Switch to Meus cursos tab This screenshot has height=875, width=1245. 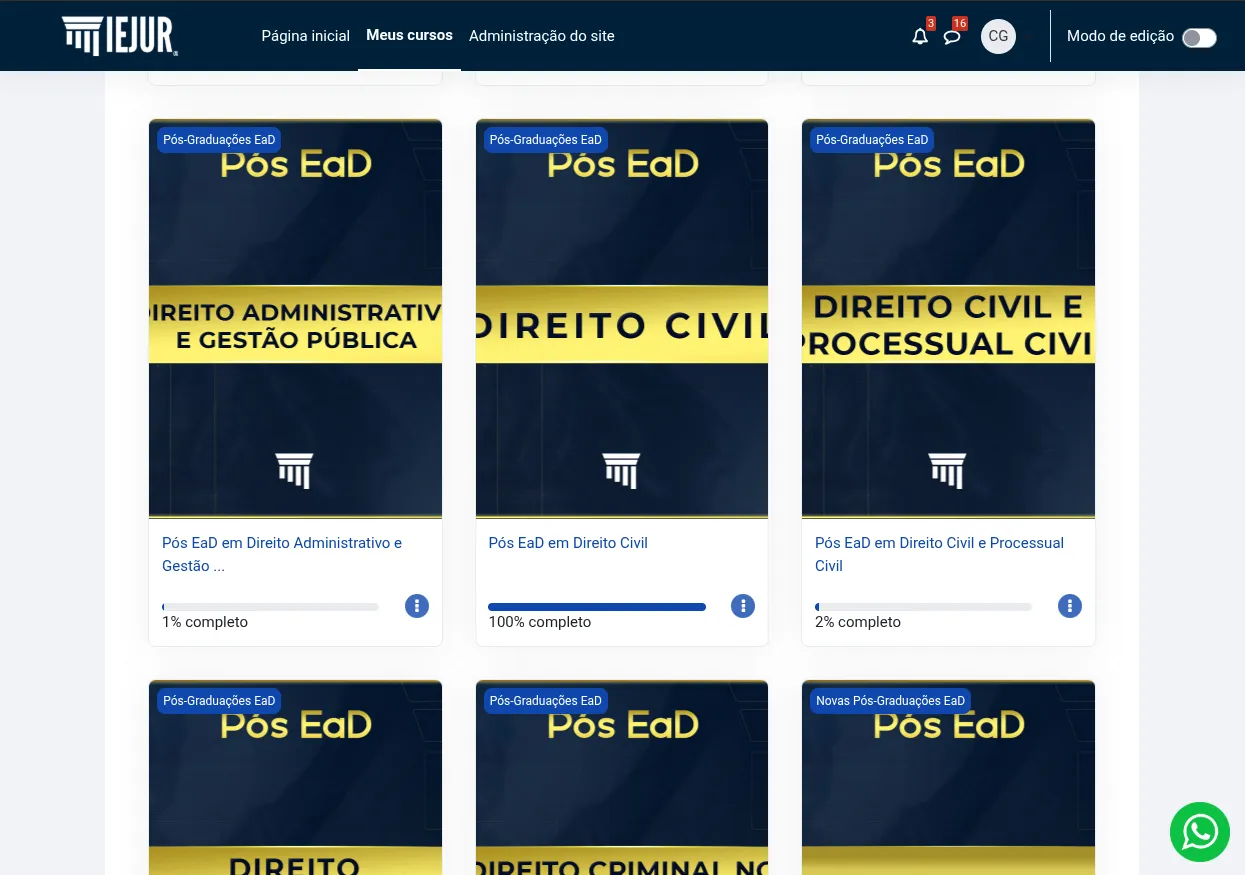[x=409, y=35]
